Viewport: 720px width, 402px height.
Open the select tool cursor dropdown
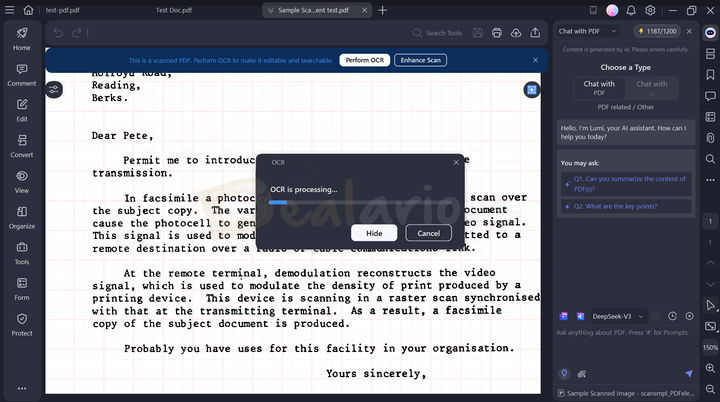click(710, 306)
